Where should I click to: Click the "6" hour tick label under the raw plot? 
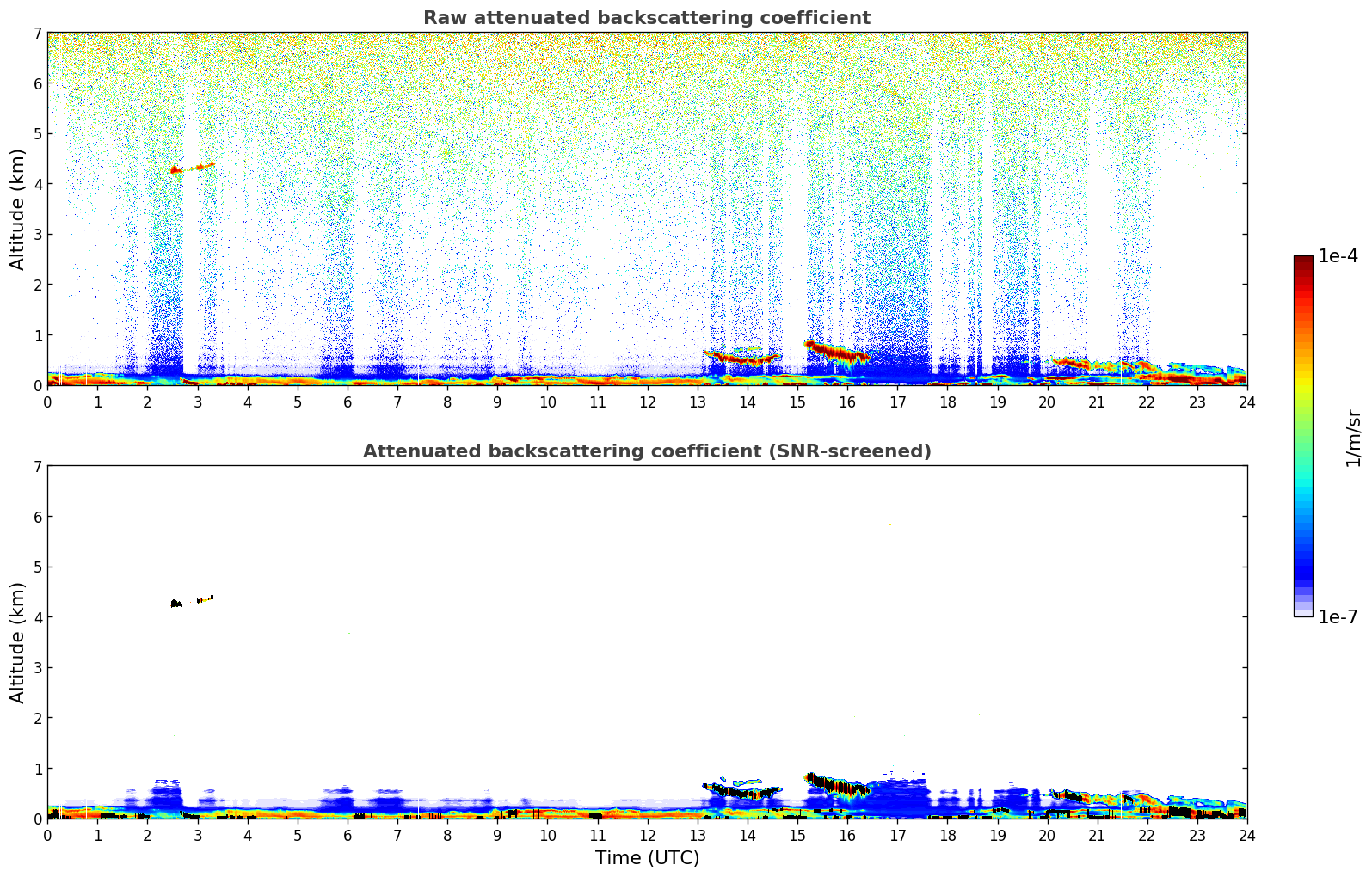tap(348, 402)
